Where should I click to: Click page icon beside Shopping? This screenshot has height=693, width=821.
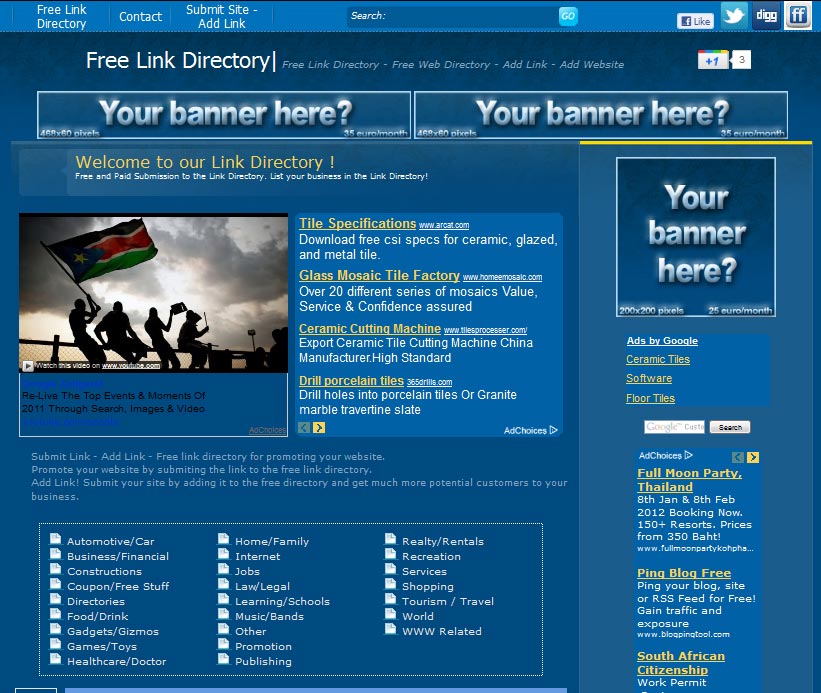[391, 584]
